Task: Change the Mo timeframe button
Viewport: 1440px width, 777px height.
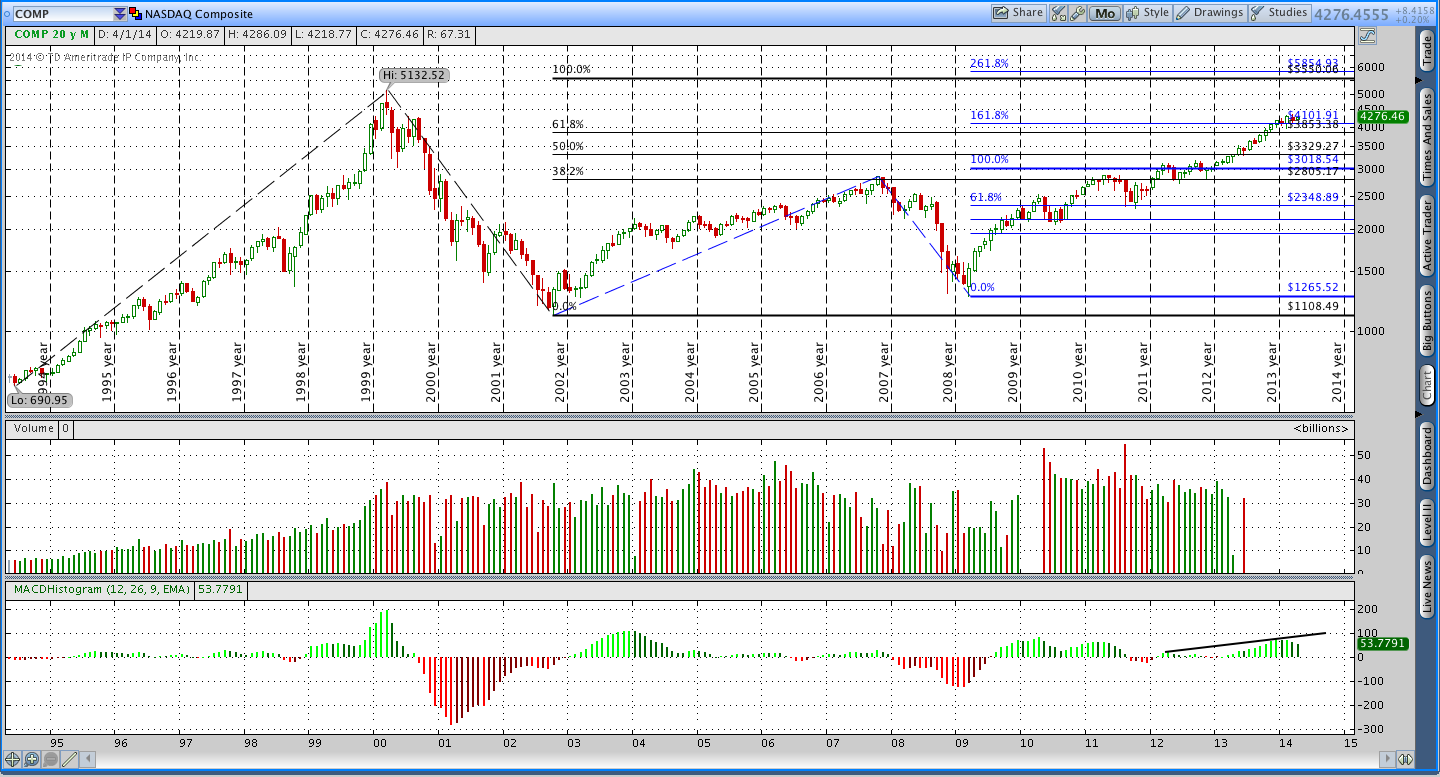Action: pyautogui.click(x=1104, y=13)
